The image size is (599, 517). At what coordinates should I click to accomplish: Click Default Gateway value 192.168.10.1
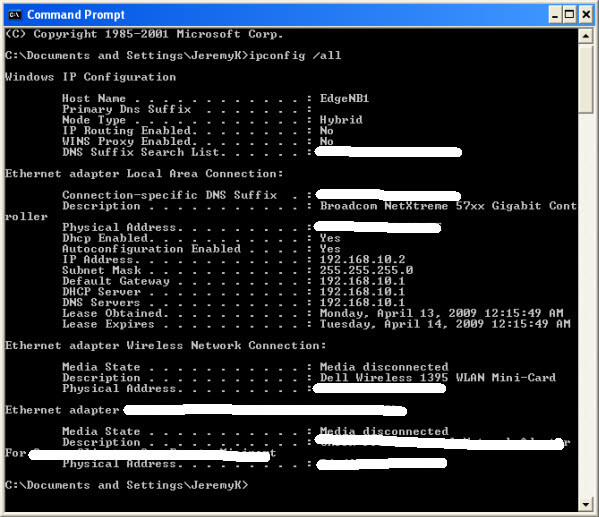point(362,281)
